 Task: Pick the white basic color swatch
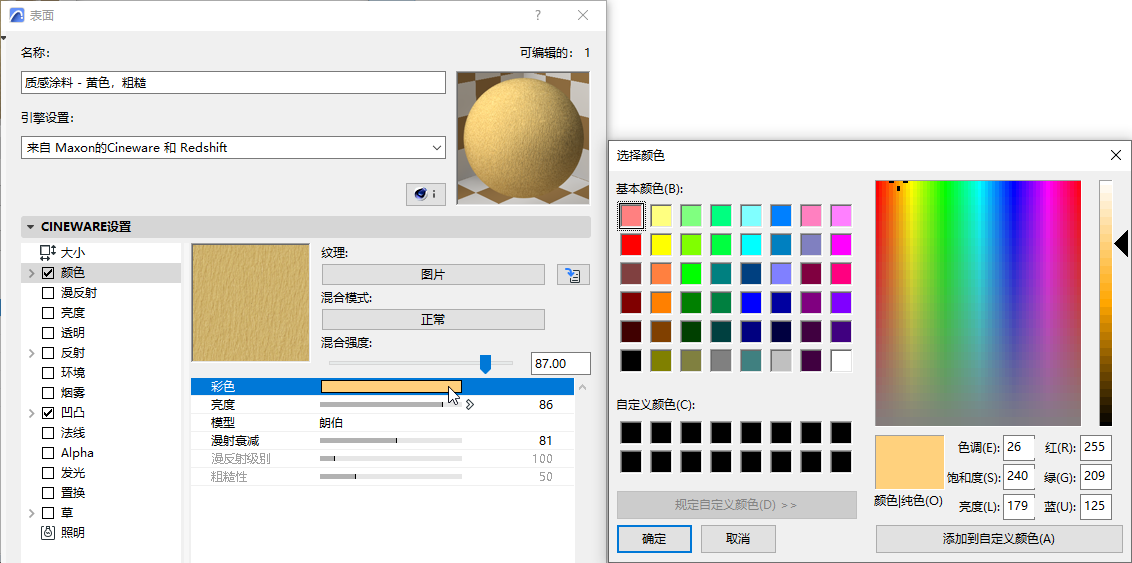841,360
